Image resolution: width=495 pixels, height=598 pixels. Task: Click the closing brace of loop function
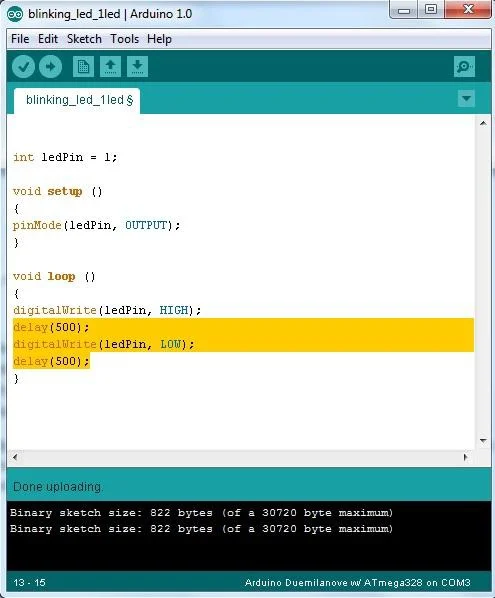point(16,378)
